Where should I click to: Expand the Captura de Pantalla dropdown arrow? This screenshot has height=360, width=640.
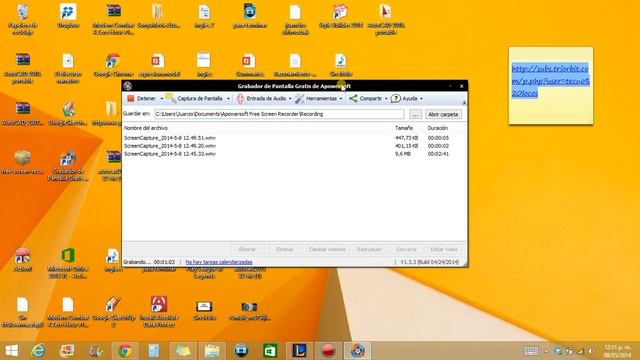(228, 99)
